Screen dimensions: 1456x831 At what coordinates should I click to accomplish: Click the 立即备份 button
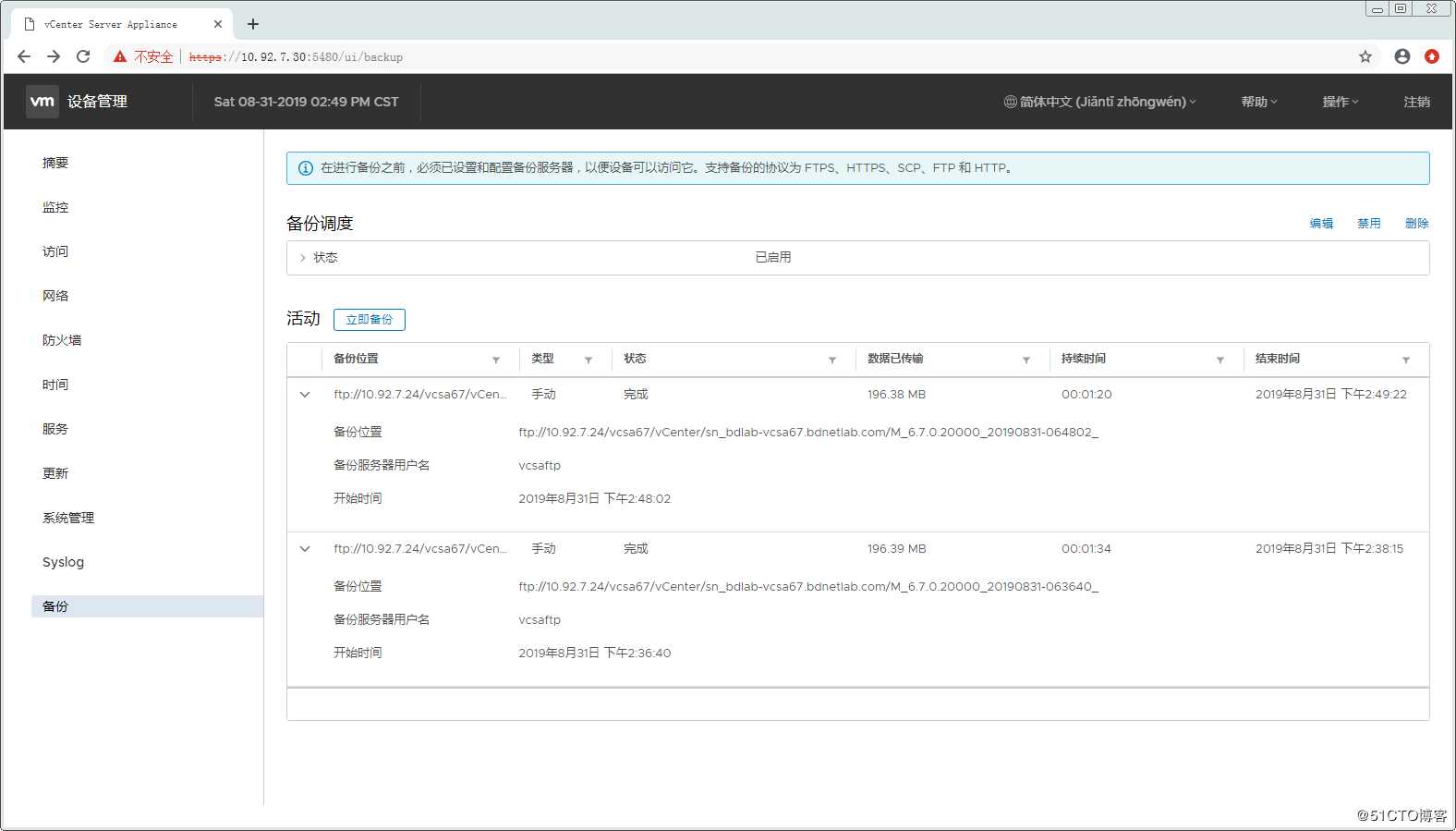[x=370, y=320]
